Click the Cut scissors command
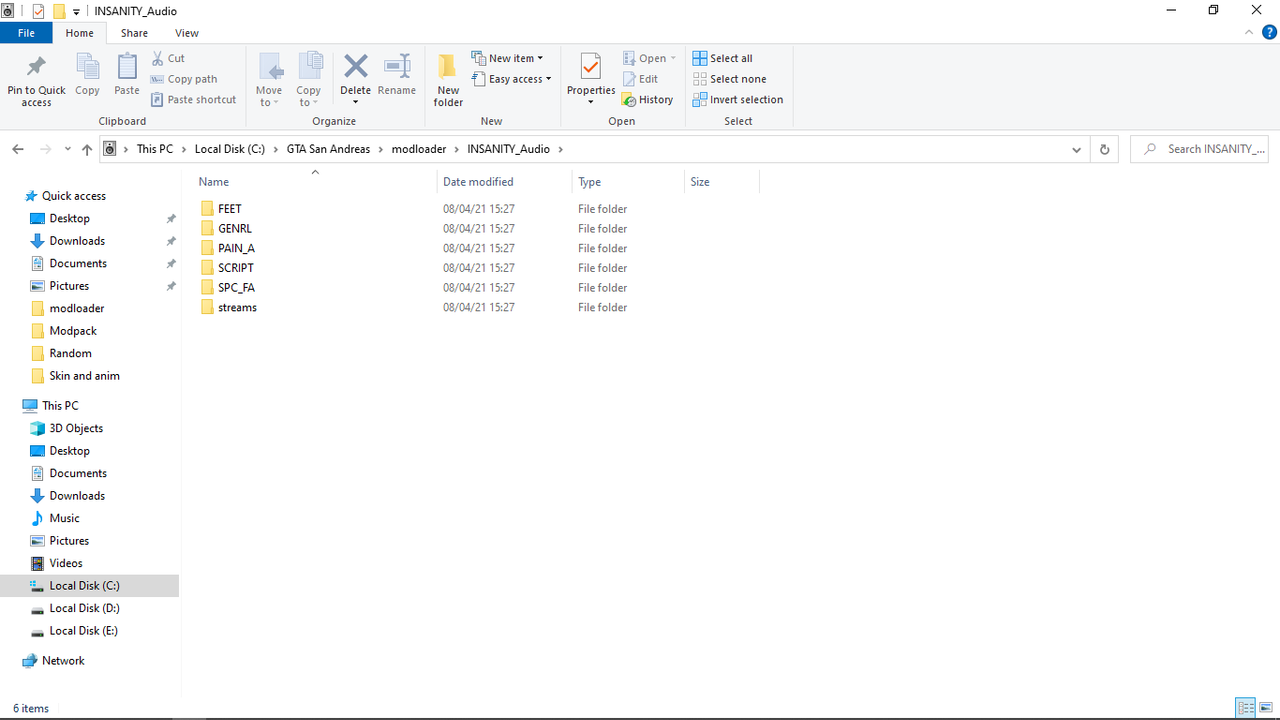 pos(168,58)
